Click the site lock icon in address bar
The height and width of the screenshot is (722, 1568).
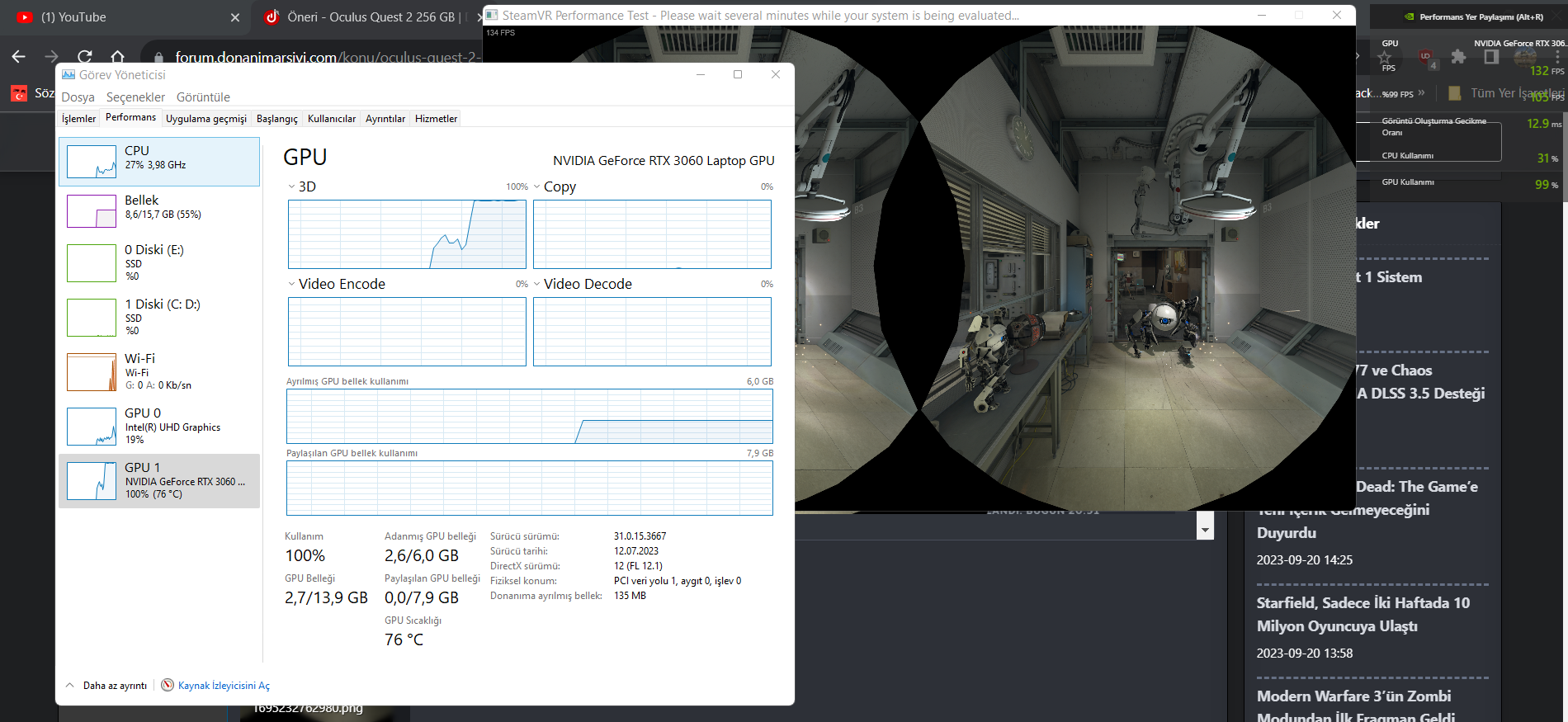[158, 57]
